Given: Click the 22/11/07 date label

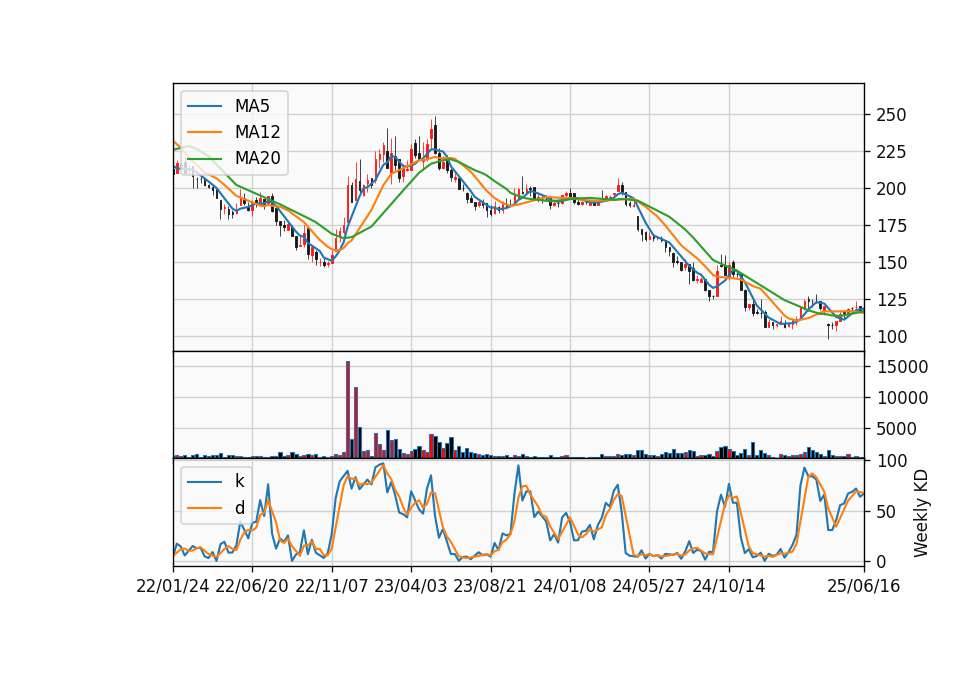Looking at the screenshot, I should (332, 586).
